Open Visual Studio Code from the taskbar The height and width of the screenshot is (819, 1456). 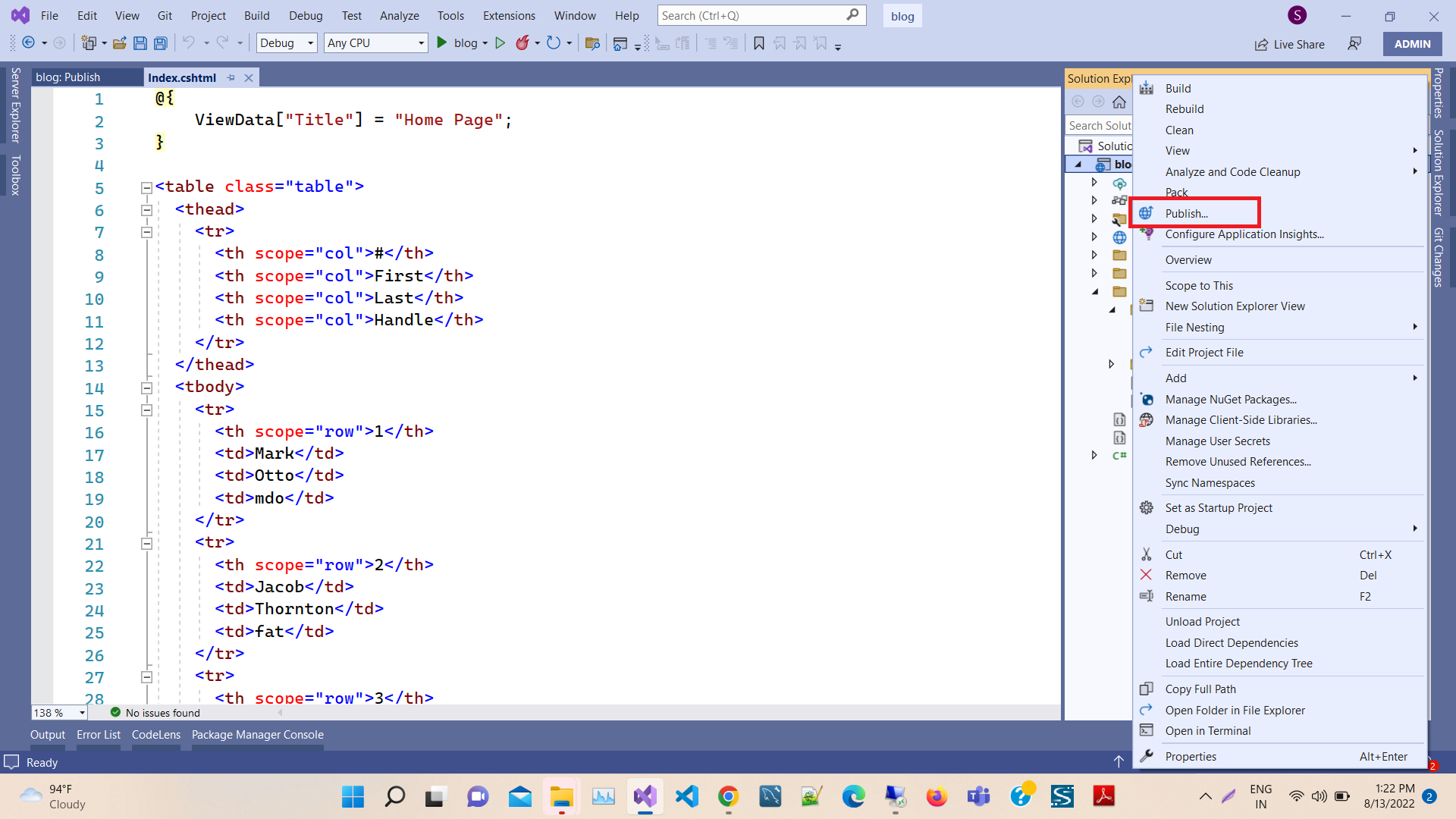pyautogui.click(x=686, y=796)
